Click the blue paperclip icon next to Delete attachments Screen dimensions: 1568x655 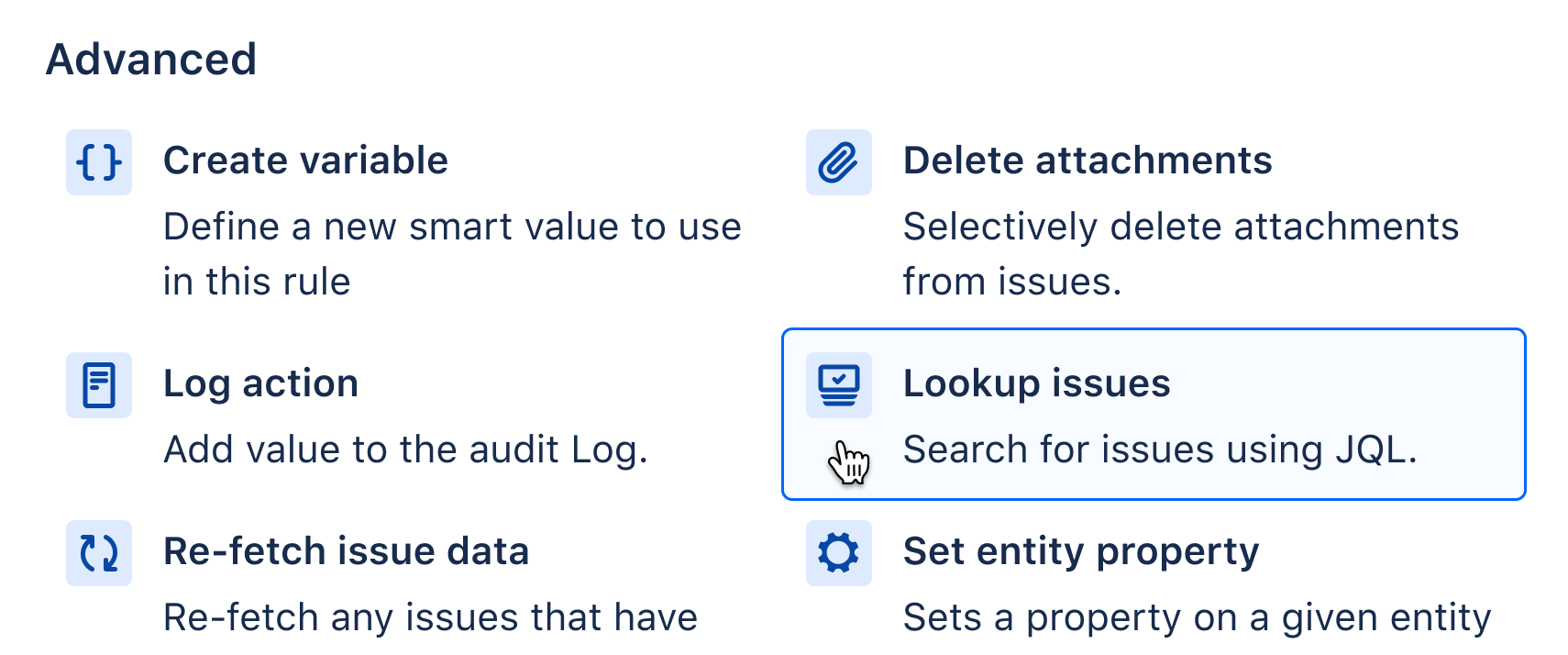click(x=838, y=161)
